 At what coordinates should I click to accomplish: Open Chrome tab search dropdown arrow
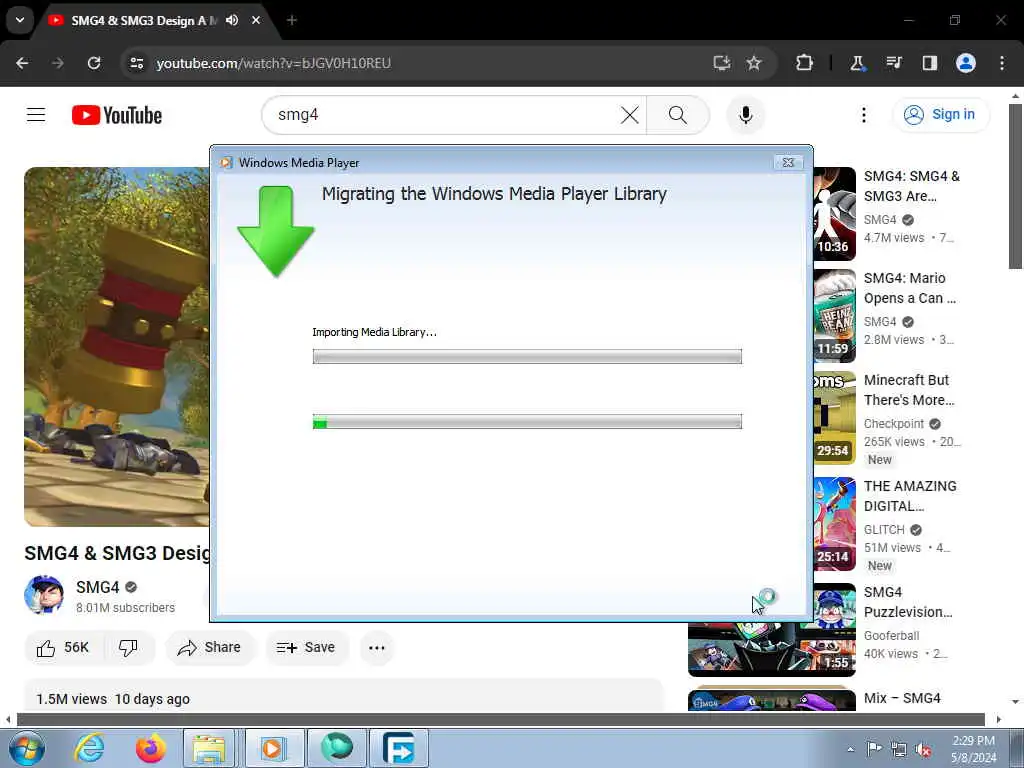pos(20,20)
